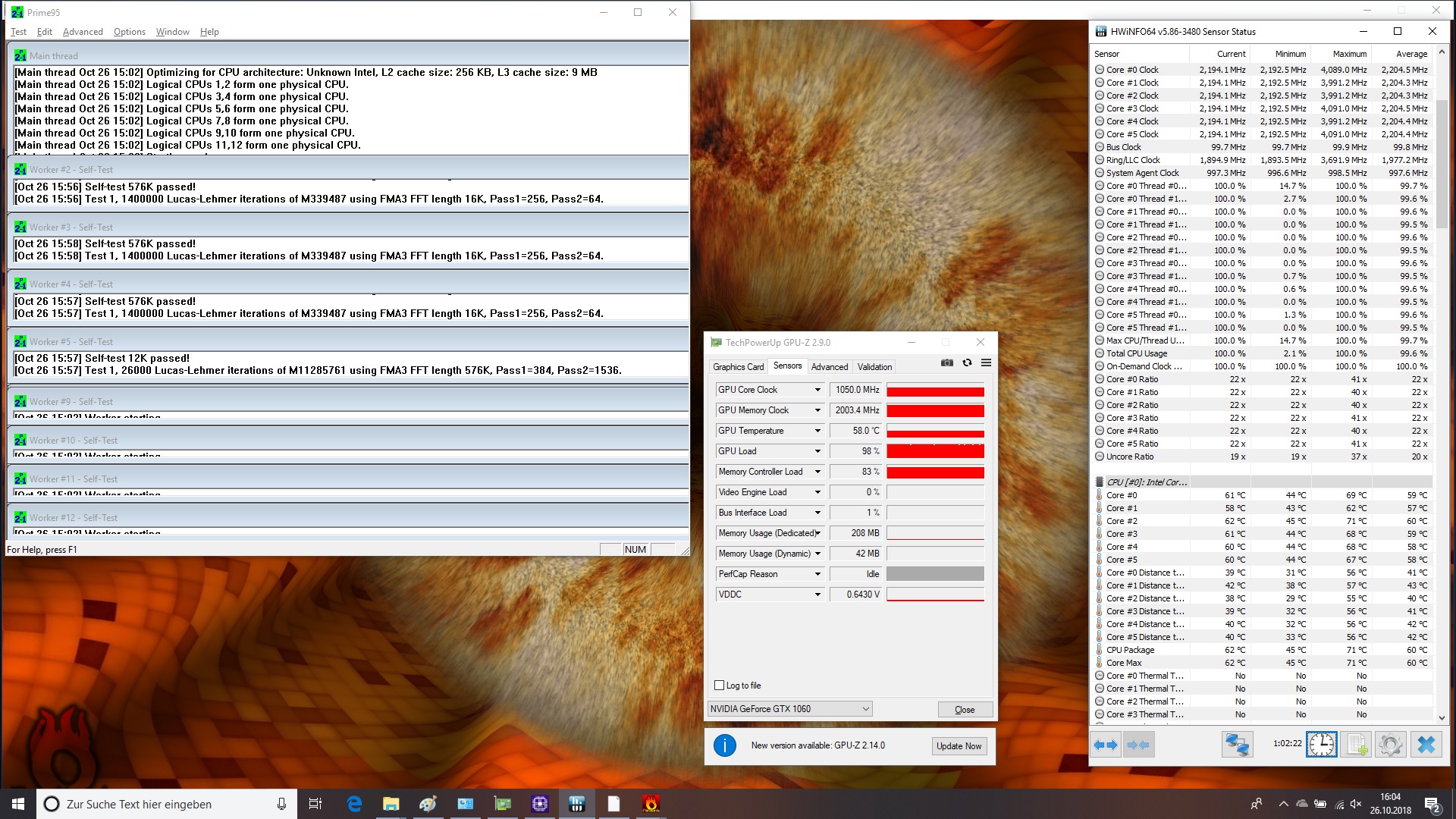Switch to the Graphics Card tab
The image size is (1456, 819).
(738, 367)
